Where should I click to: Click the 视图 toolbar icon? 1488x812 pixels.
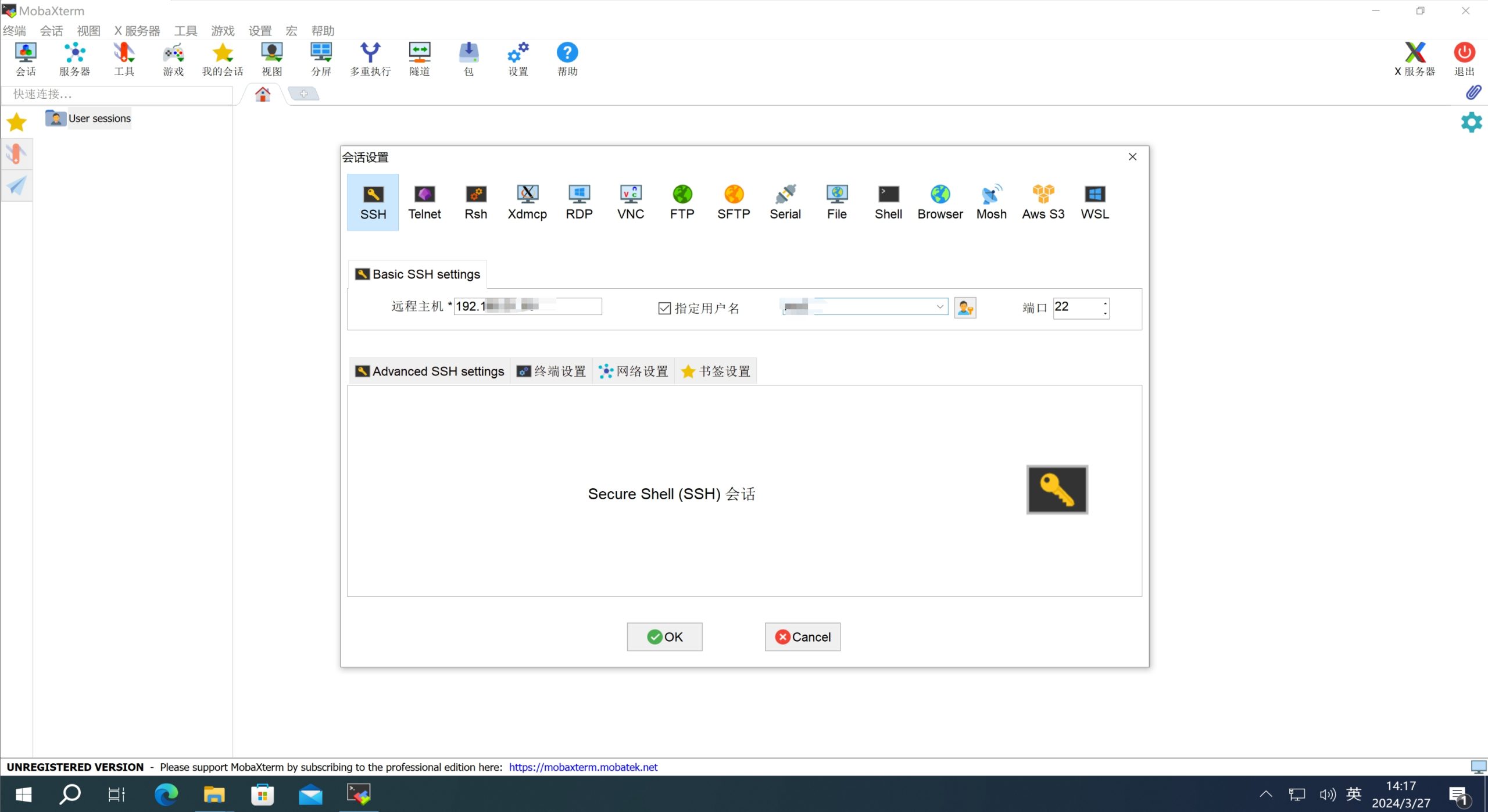click(272, 59)
